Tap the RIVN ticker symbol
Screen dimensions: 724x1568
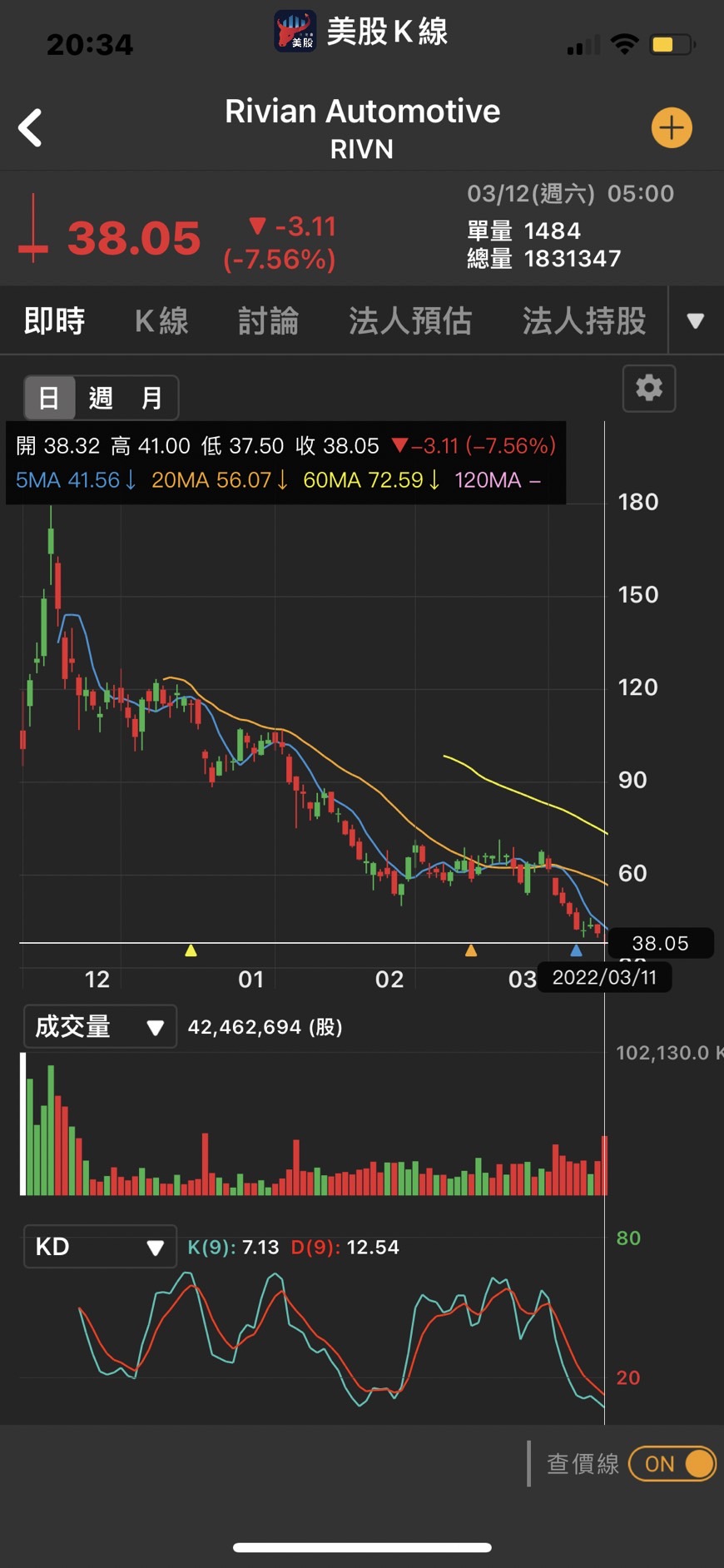click(362, 150)
